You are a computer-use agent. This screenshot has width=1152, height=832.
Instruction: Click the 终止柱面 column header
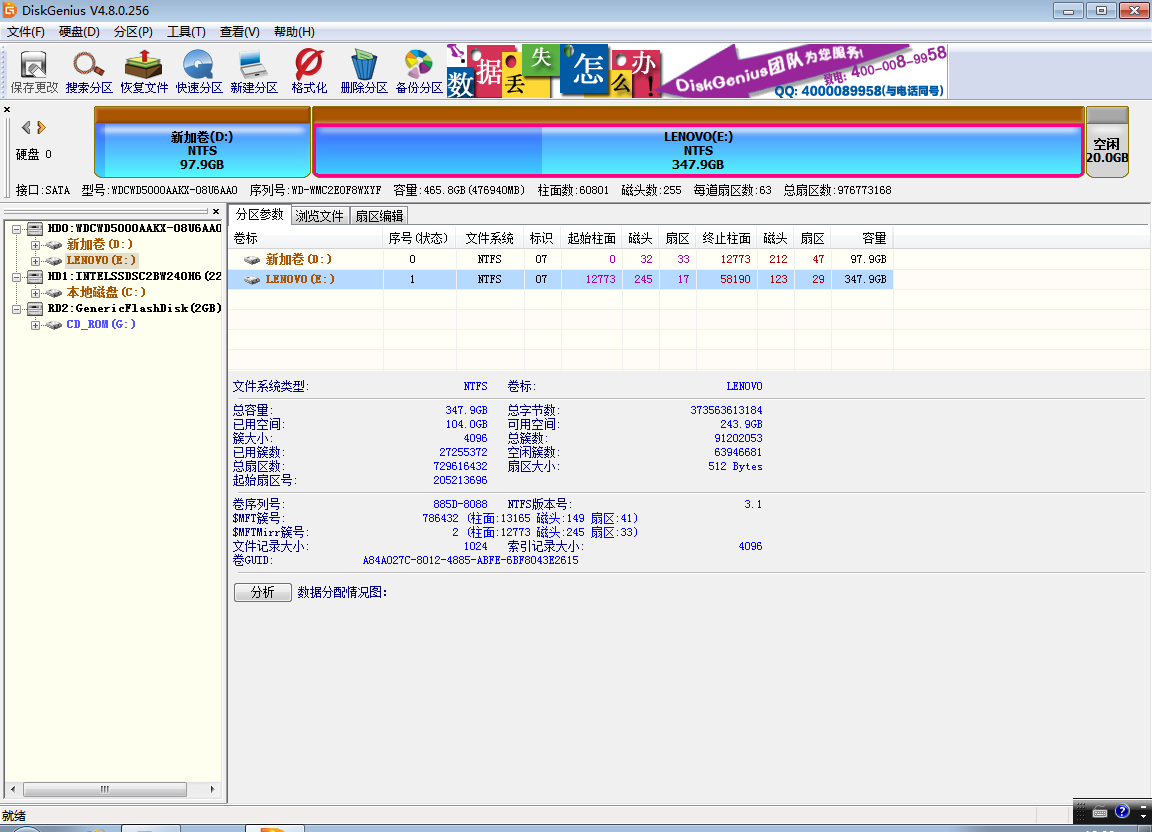[x=727, y=238]
